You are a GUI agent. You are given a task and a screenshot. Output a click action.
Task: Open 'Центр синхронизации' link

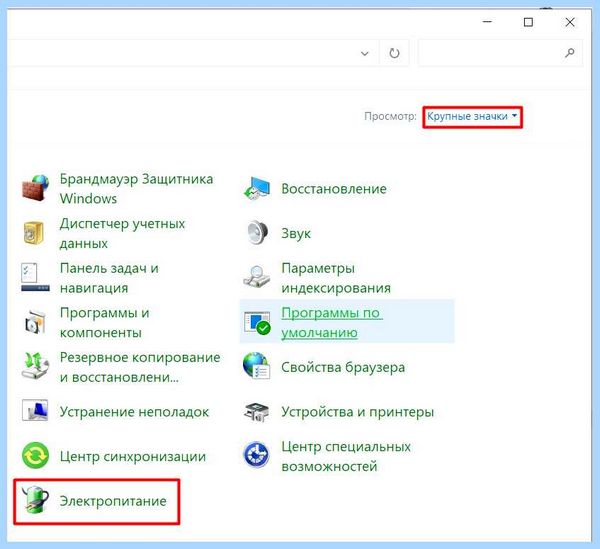pyautogui.click(x=133, y=456)
